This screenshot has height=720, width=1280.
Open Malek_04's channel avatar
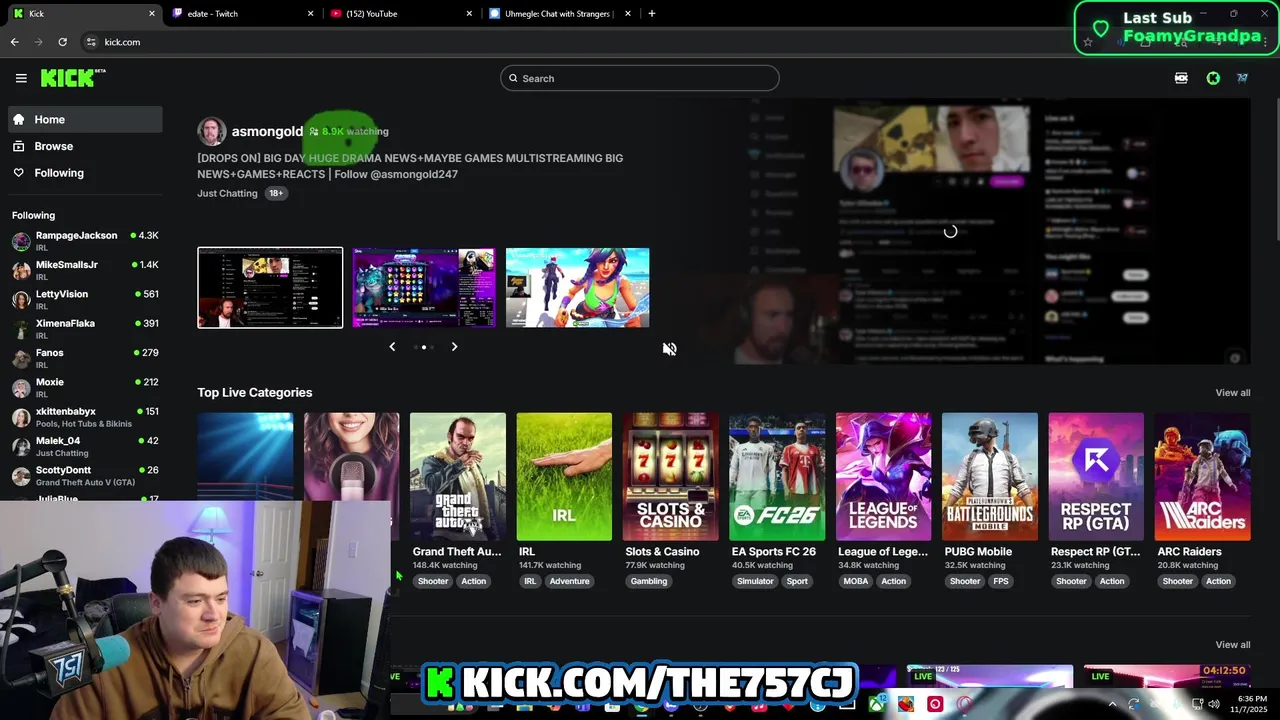pyautogui.click(x=21, y=446)
